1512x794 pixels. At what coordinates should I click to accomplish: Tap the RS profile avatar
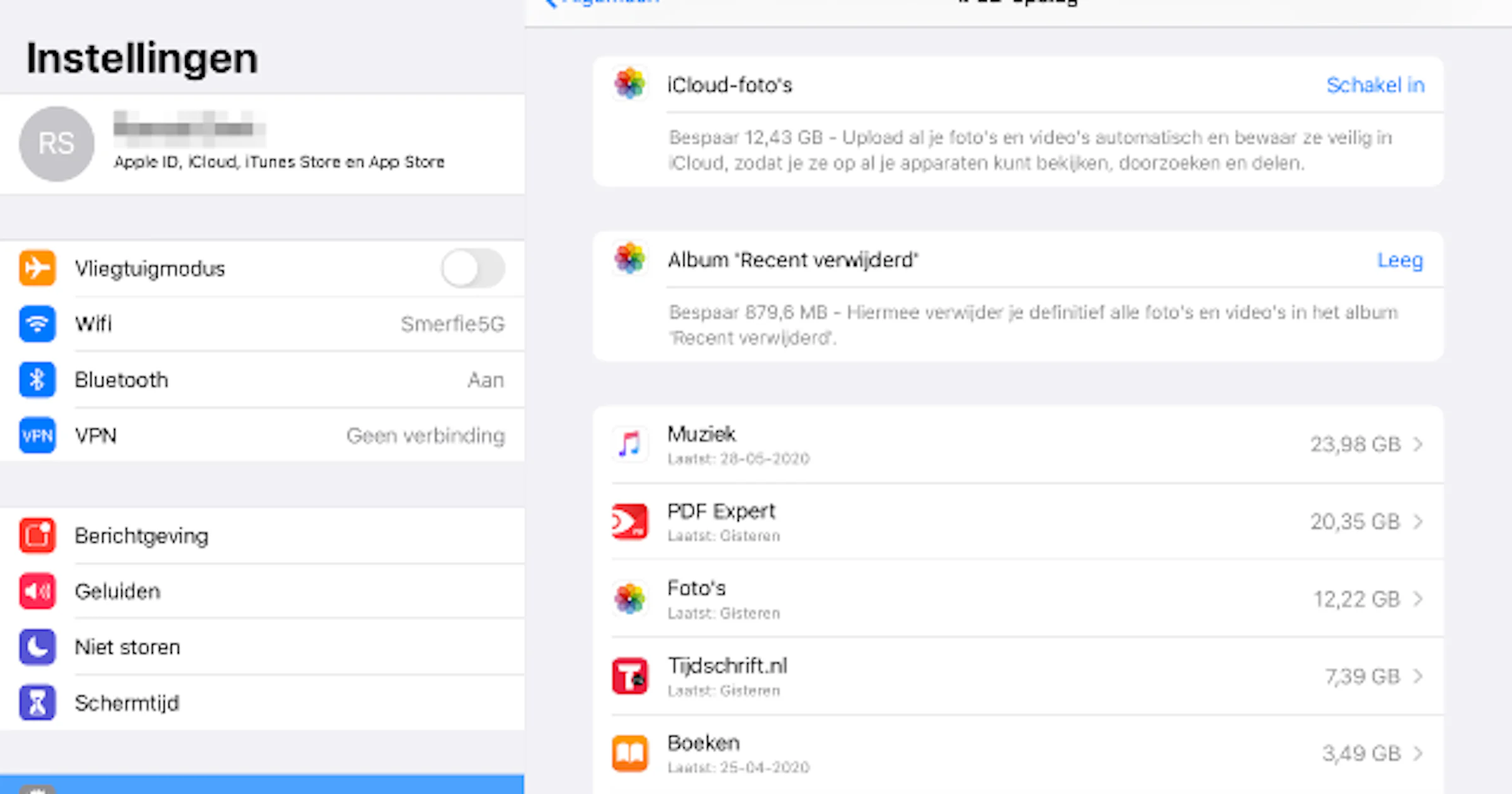pos(57,144)
